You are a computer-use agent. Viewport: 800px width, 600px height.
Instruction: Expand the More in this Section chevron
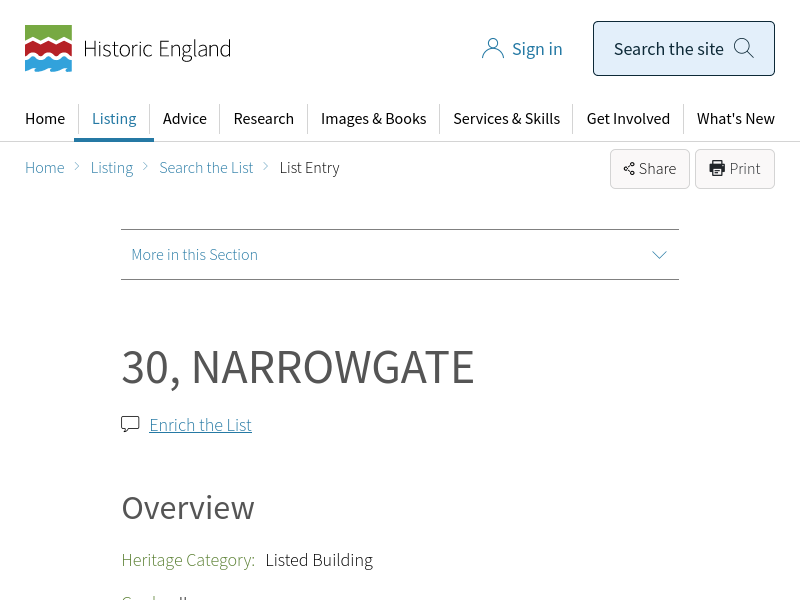click(x=659, y=255)
